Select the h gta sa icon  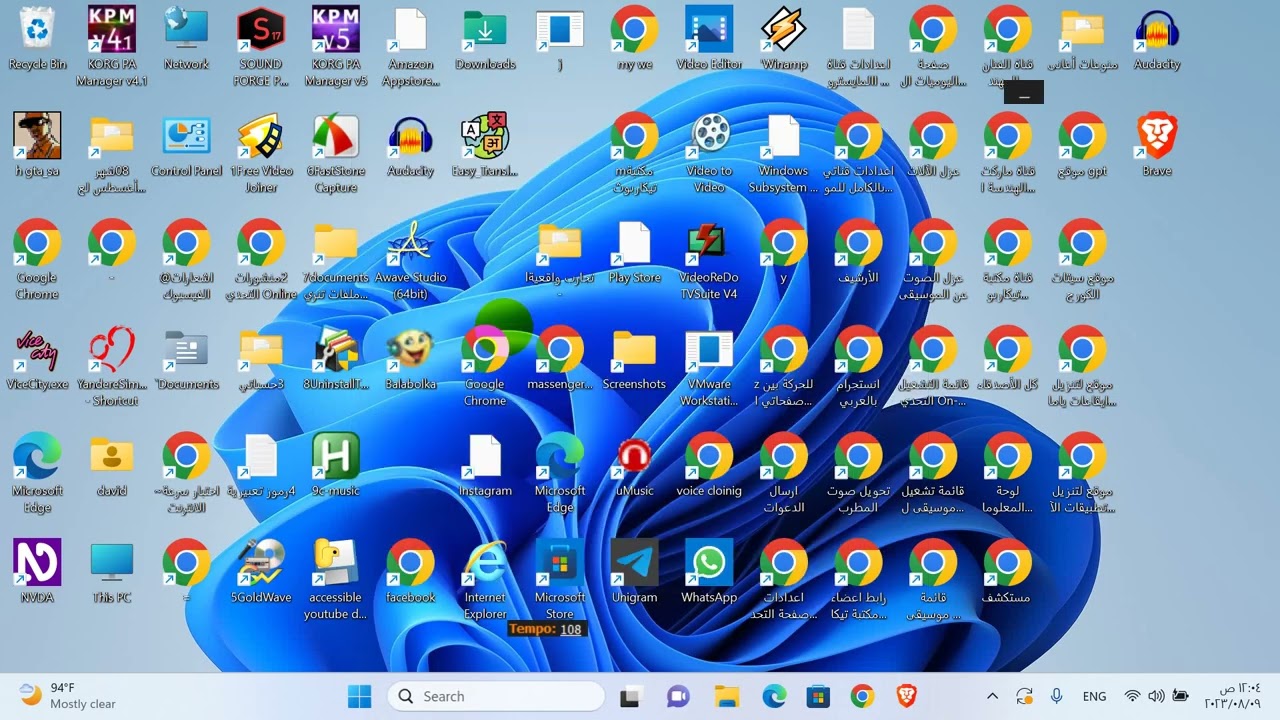click(x=37, y=147)
